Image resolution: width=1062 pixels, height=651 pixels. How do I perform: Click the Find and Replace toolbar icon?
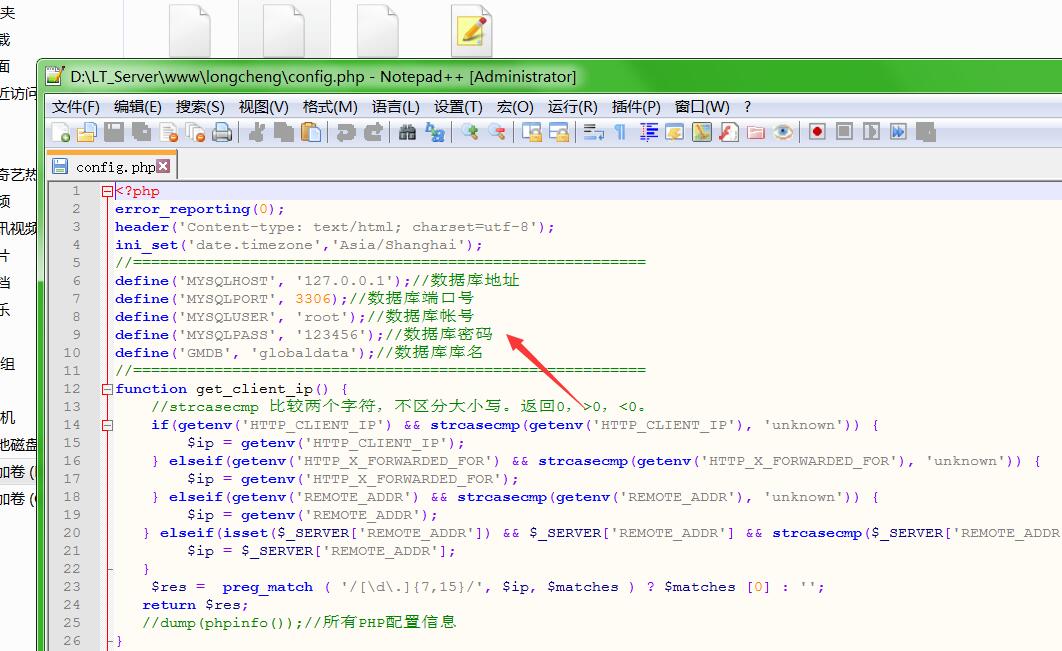point(434,132)
